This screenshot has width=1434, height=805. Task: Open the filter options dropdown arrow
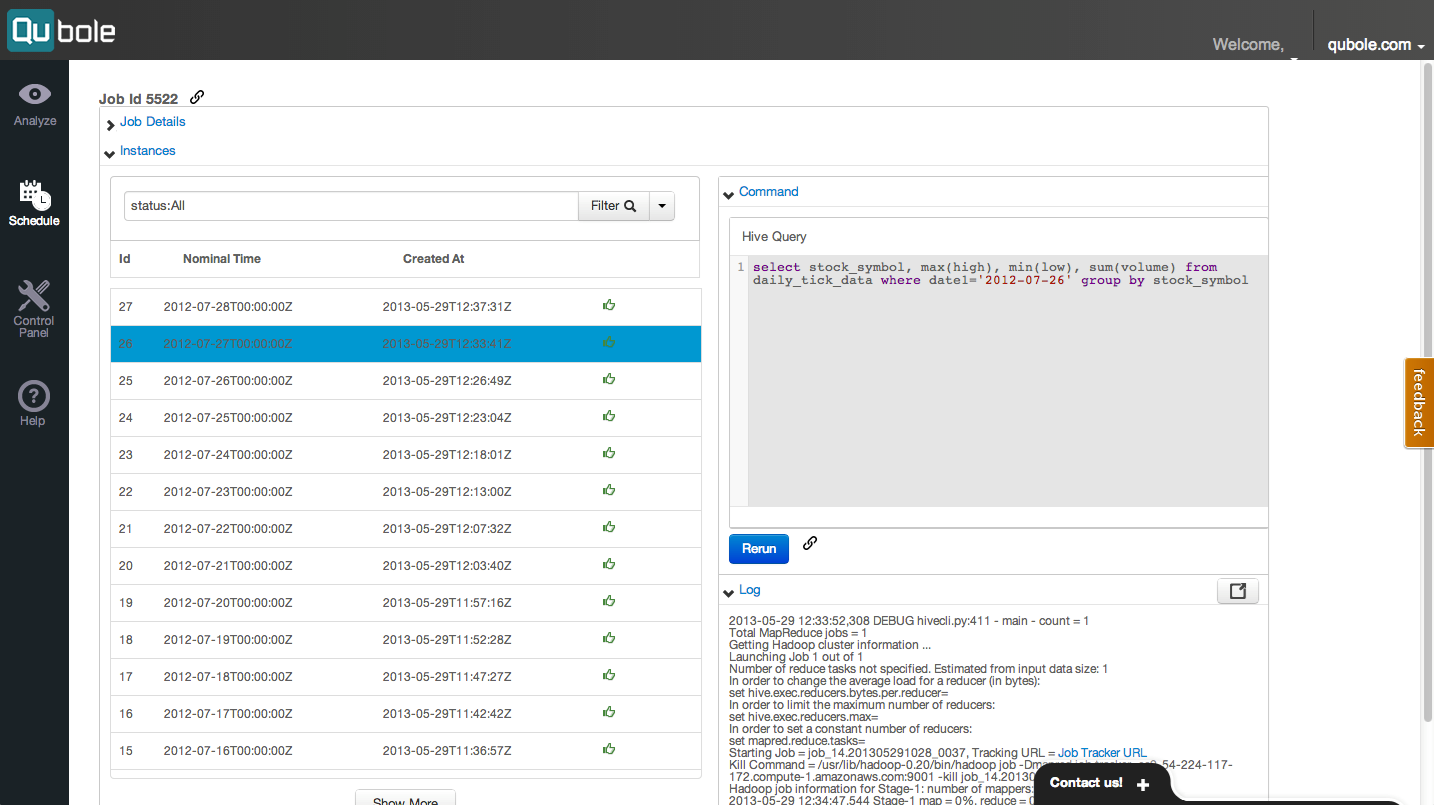click(662, 206)
